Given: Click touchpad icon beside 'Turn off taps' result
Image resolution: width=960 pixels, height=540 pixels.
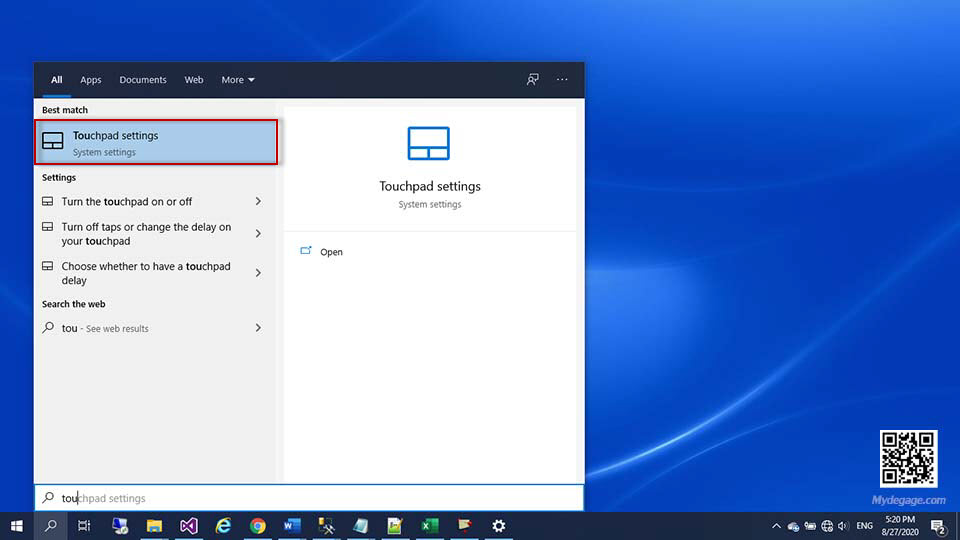Looking at the screenshot, I should (47, 227).
